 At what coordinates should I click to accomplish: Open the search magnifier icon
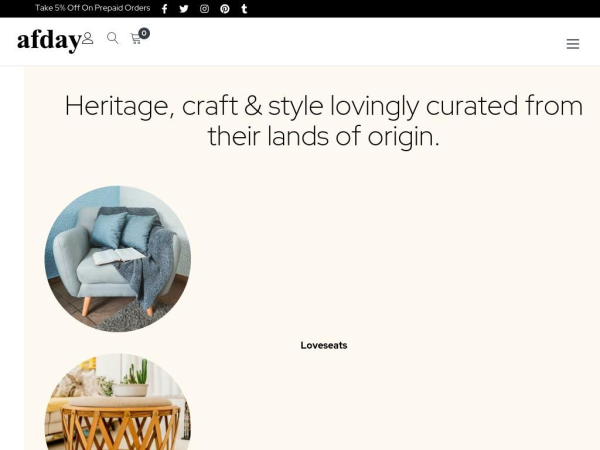(x=112, y=38)
